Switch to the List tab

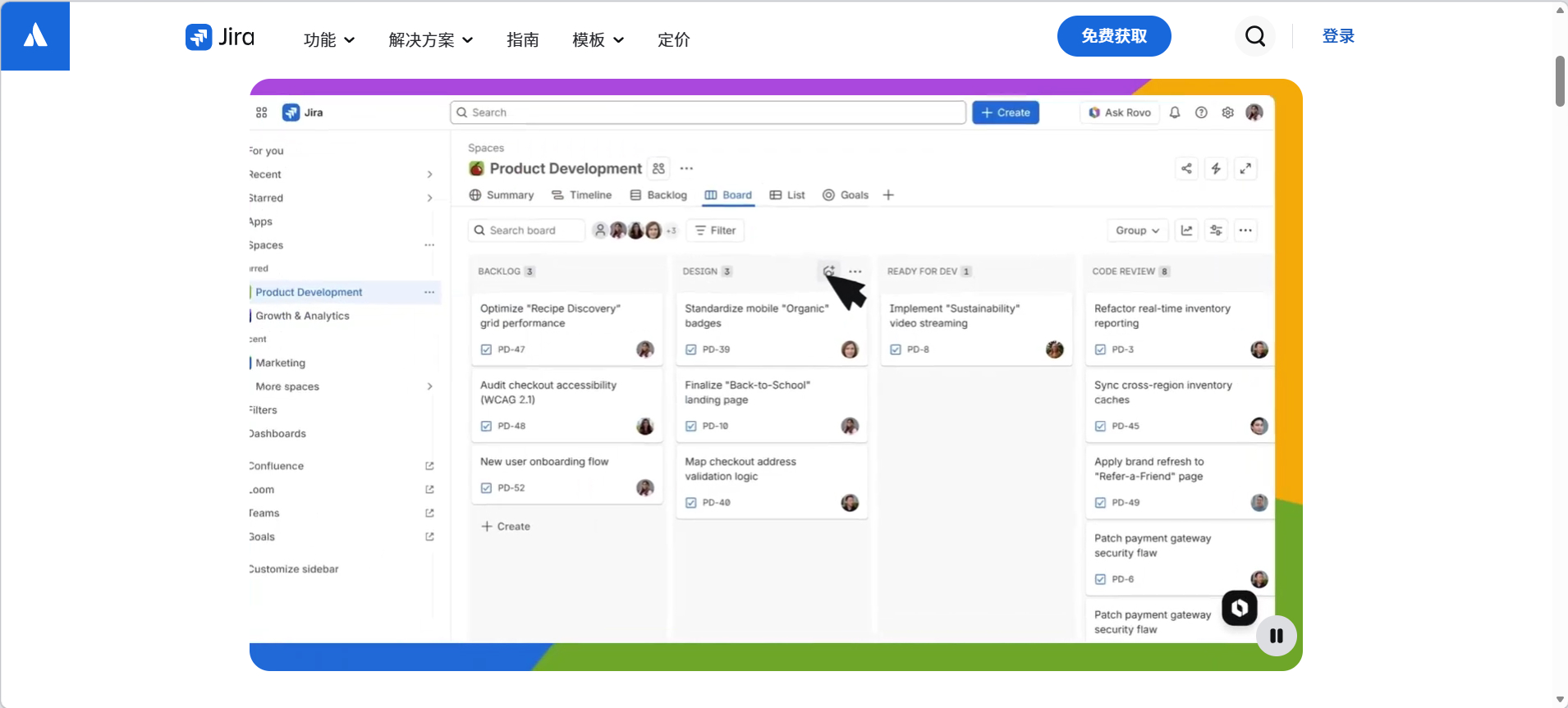[x=787, y=195]
